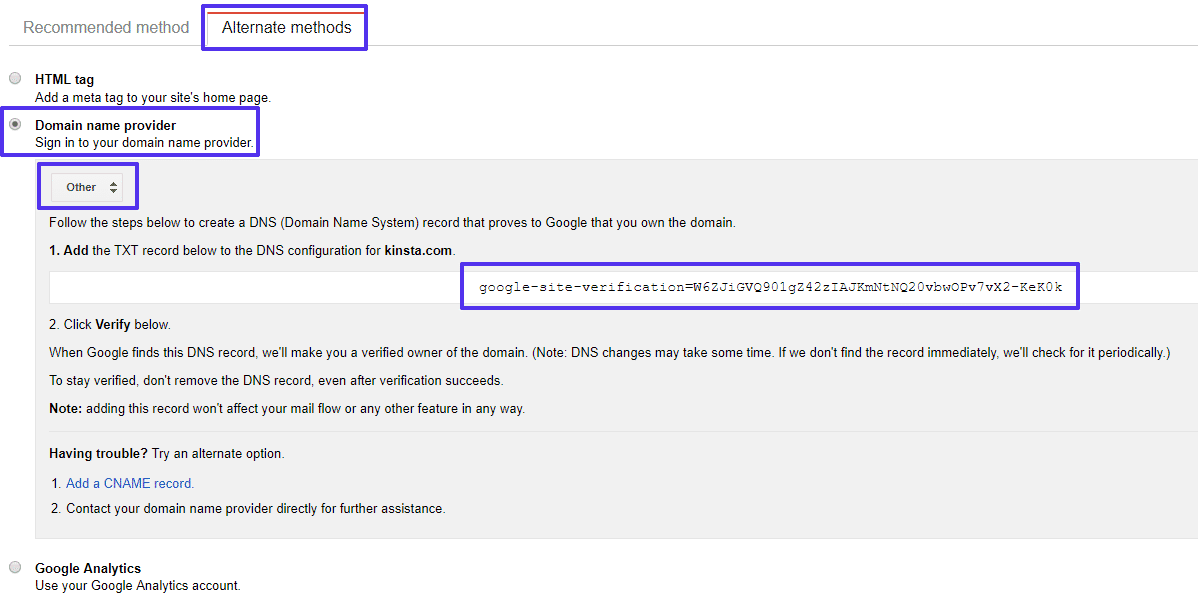Click the 'Contact your domain name provider' step
1198x604 pixels.
click(x=255, y=508)
